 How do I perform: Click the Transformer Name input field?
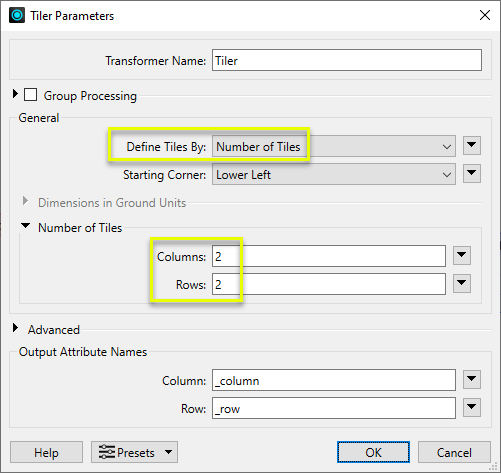tap(347, 60)
